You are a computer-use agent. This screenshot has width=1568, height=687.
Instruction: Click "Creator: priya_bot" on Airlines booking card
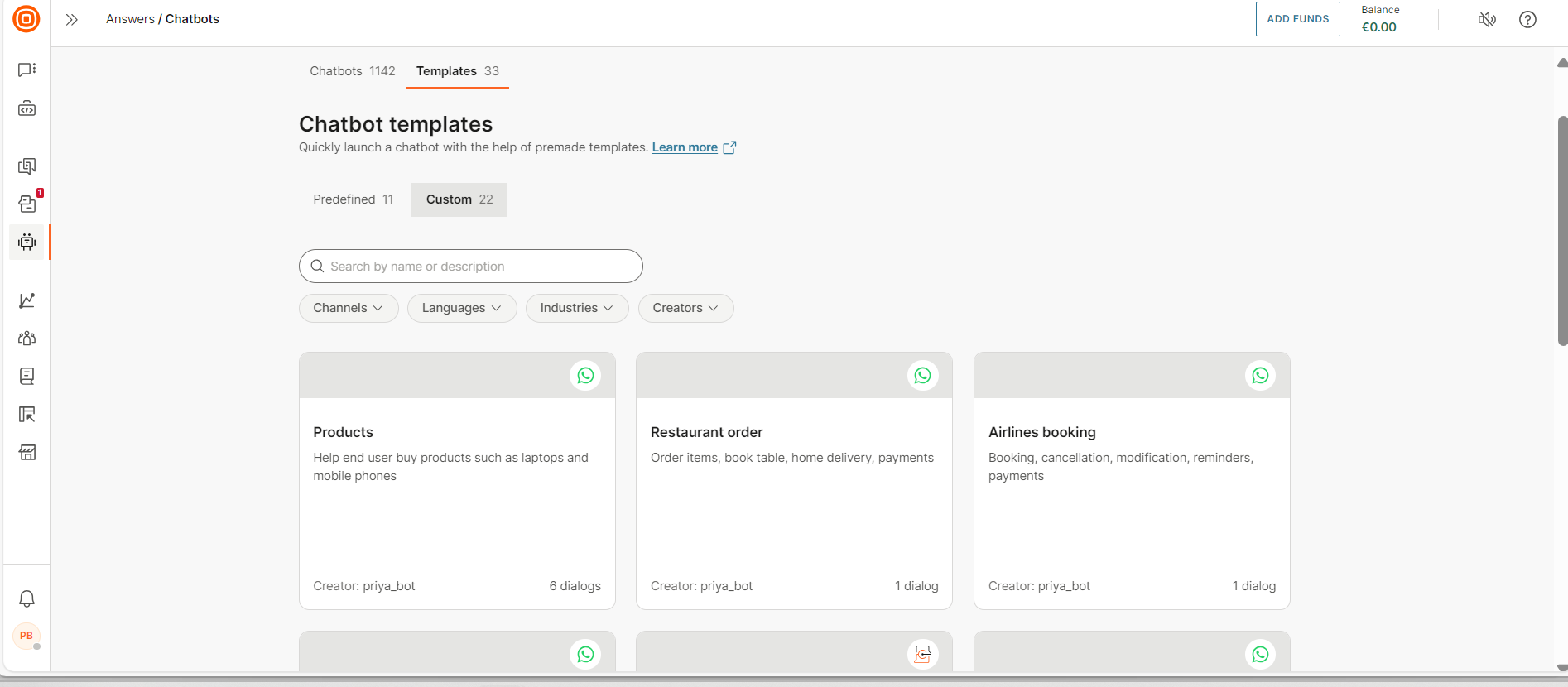tap(1039, 586)
